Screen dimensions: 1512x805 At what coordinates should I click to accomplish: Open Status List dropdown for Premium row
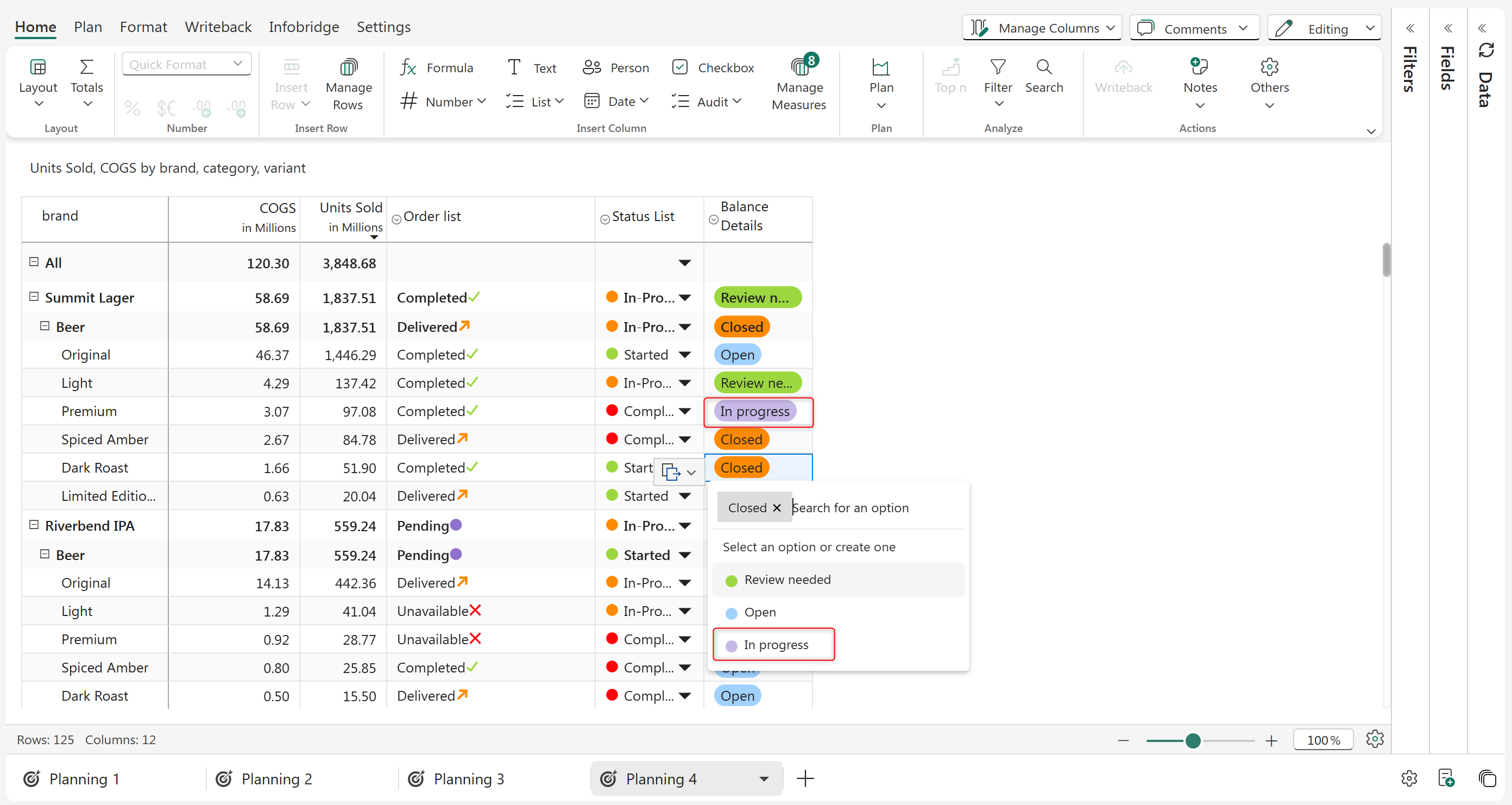[x=684, y=412]
